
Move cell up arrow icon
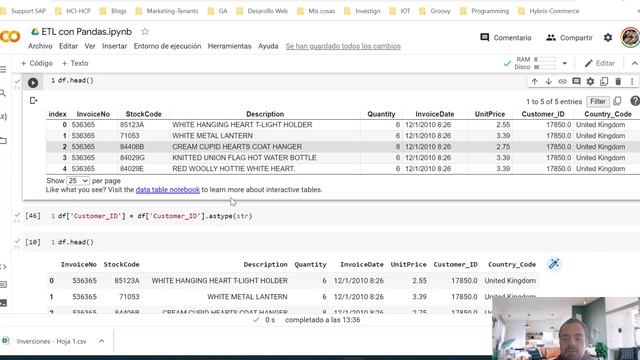534,82
